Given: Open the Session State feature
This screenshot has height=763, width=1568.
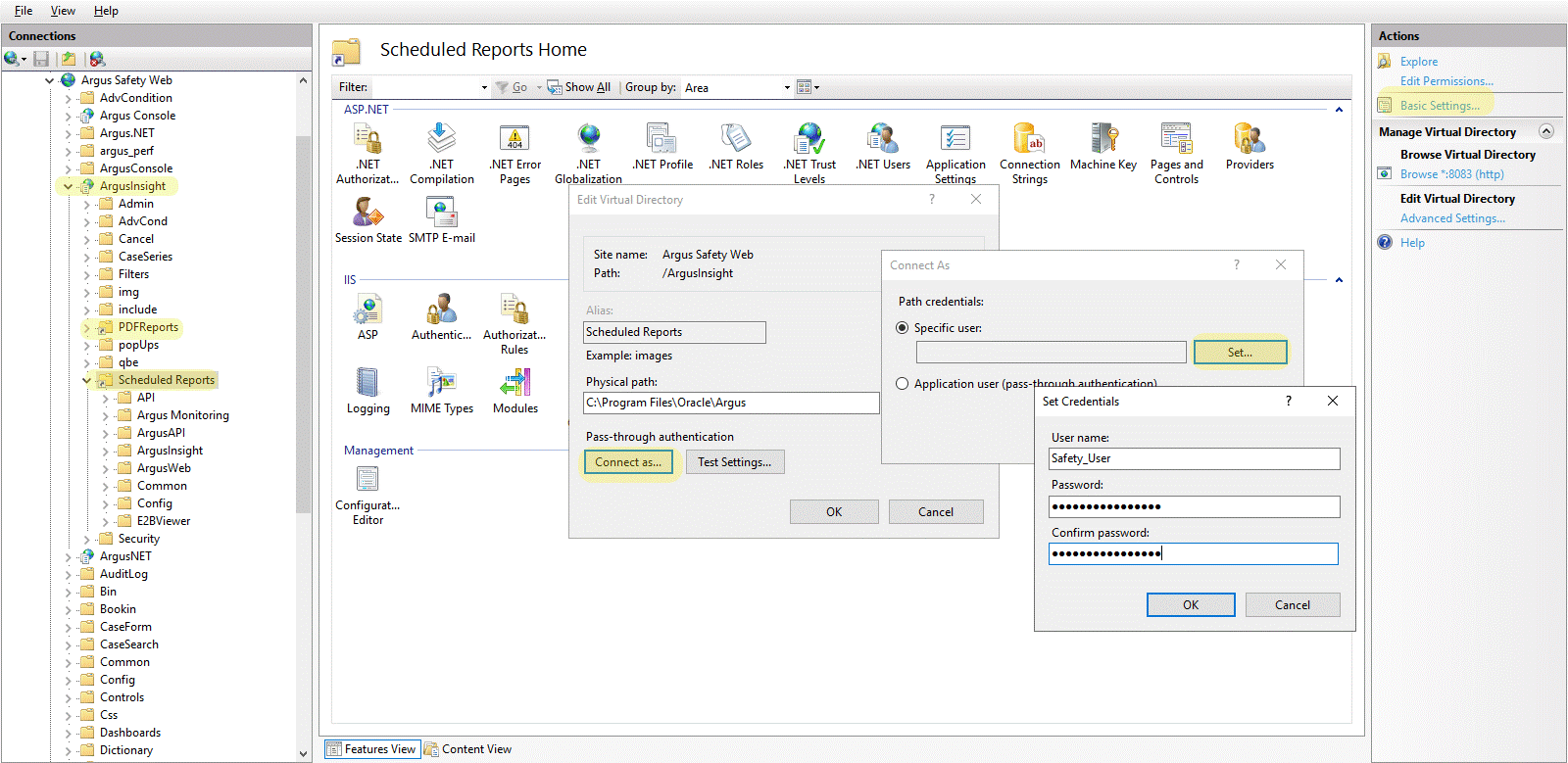Looking at the screenshot, I should coord(368,219).
